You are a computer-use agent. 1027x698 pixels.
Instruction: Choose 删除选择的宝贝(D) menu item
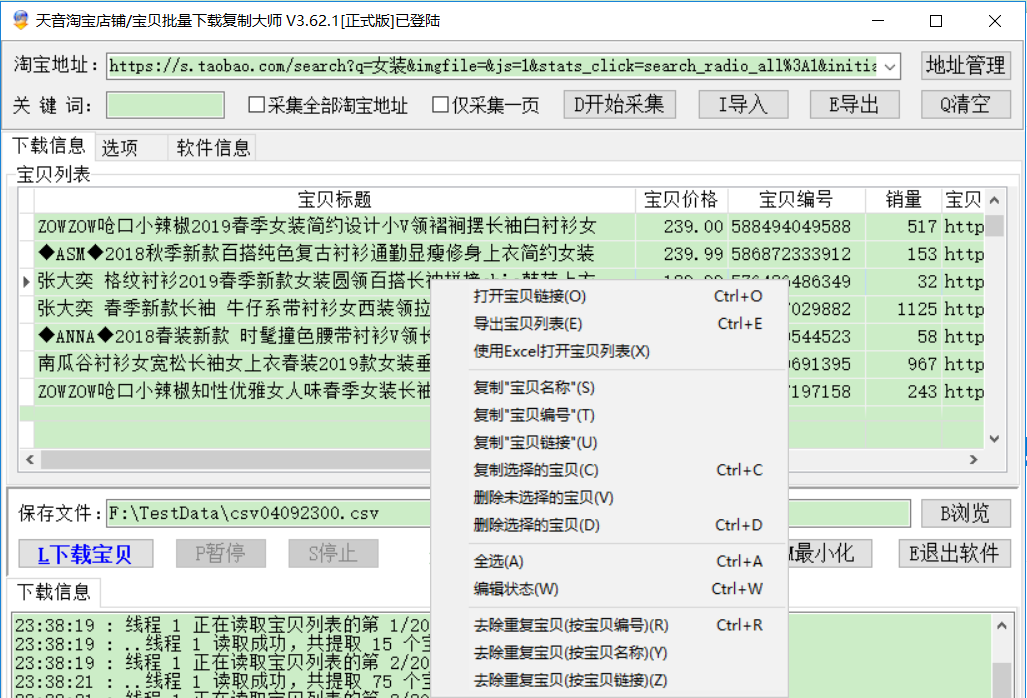[x=536, y=525]
